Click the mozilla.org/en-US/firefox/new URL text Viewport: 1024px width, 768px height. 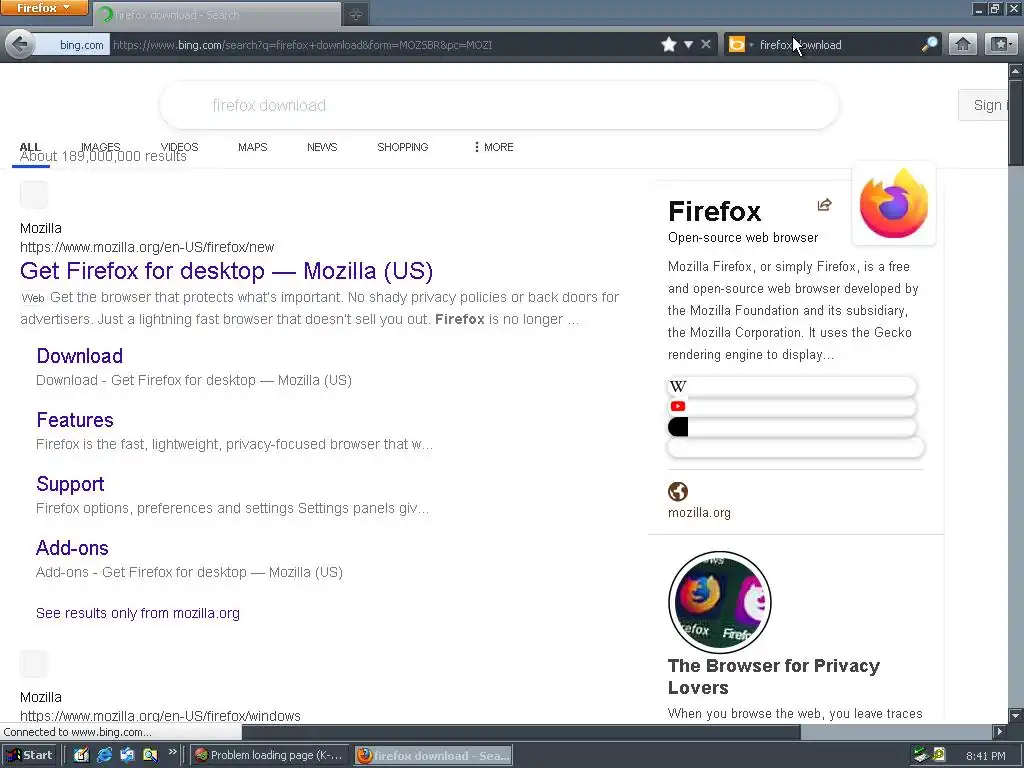point(147,247)
